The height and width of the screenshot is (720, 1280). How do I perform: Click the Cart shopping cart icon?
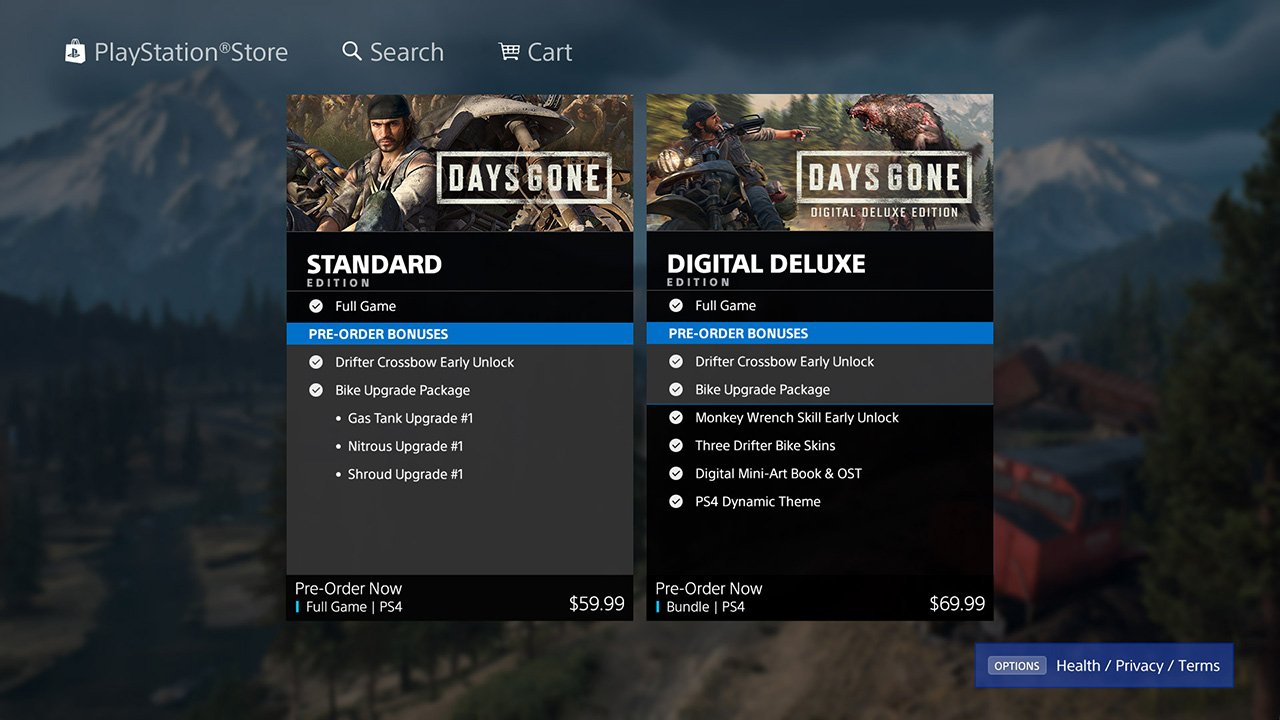[x=510, y=52]
